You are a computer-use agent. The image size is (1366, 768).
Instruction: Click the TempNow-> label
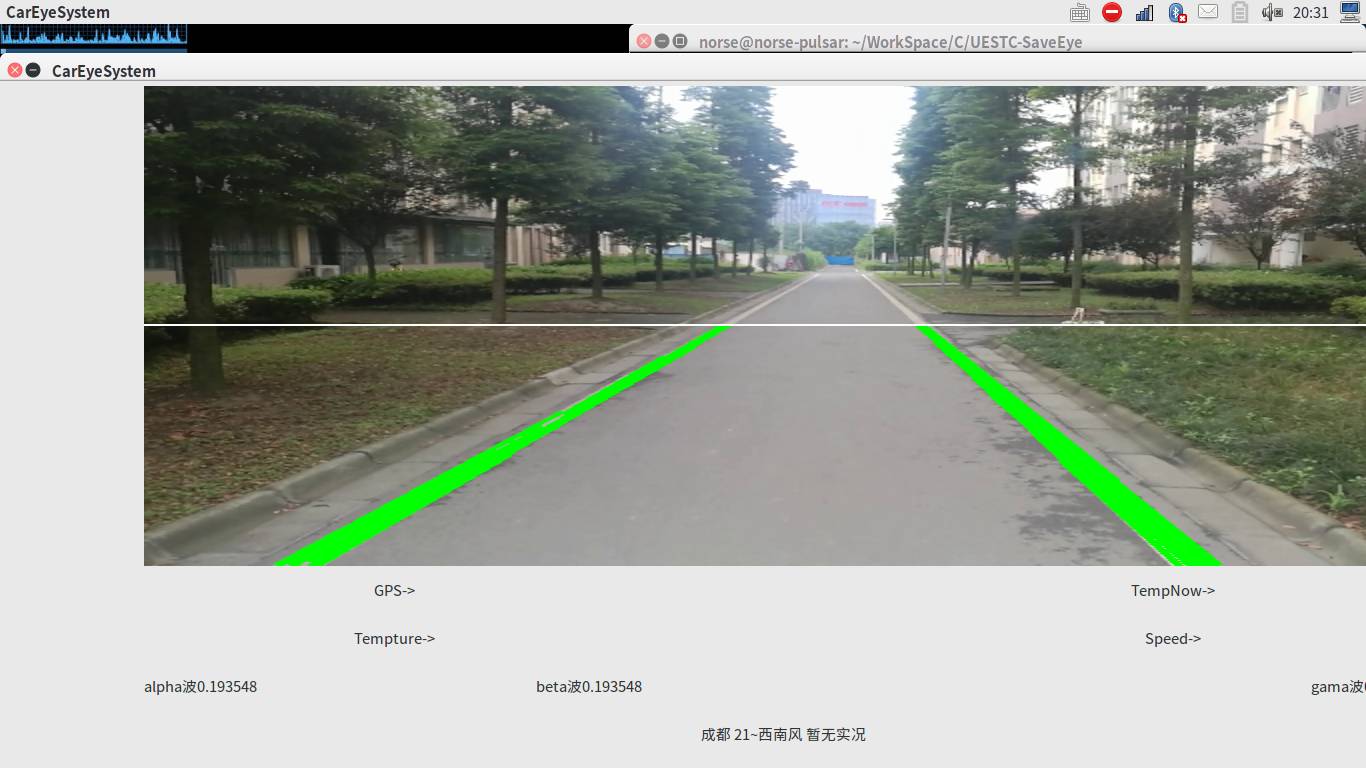[x=1173, y=590]
